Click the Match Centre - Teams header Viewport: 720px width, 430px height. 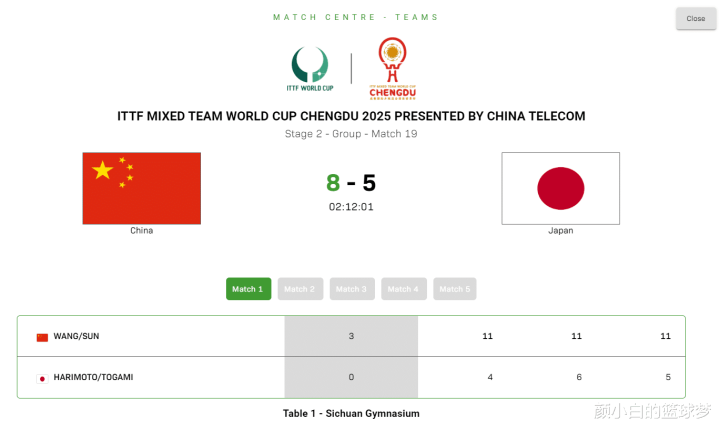click(x=356, y=17)
